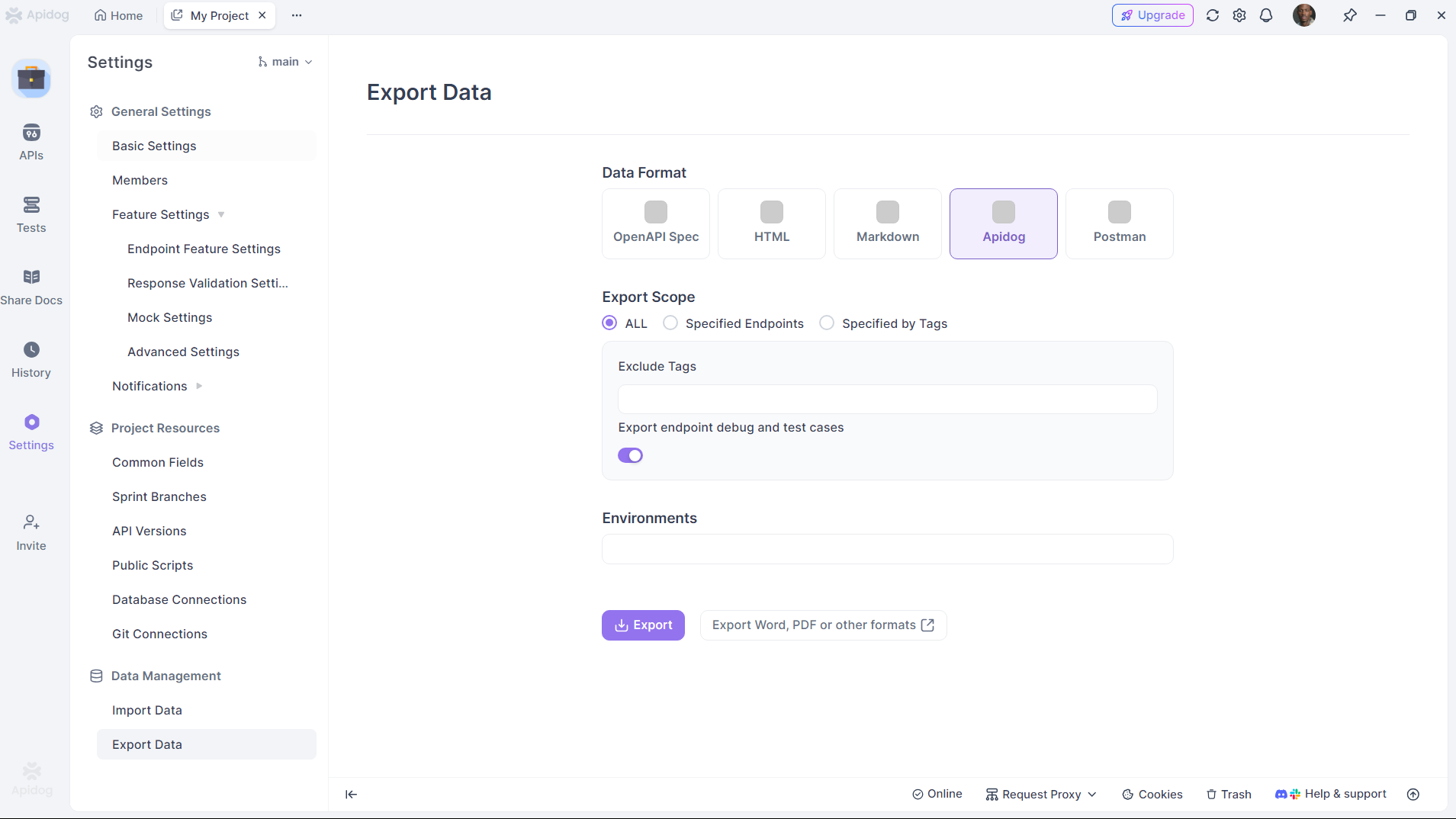Open notifications bell icon
Screen dimensions: 1456x819
click(1266, 15)
